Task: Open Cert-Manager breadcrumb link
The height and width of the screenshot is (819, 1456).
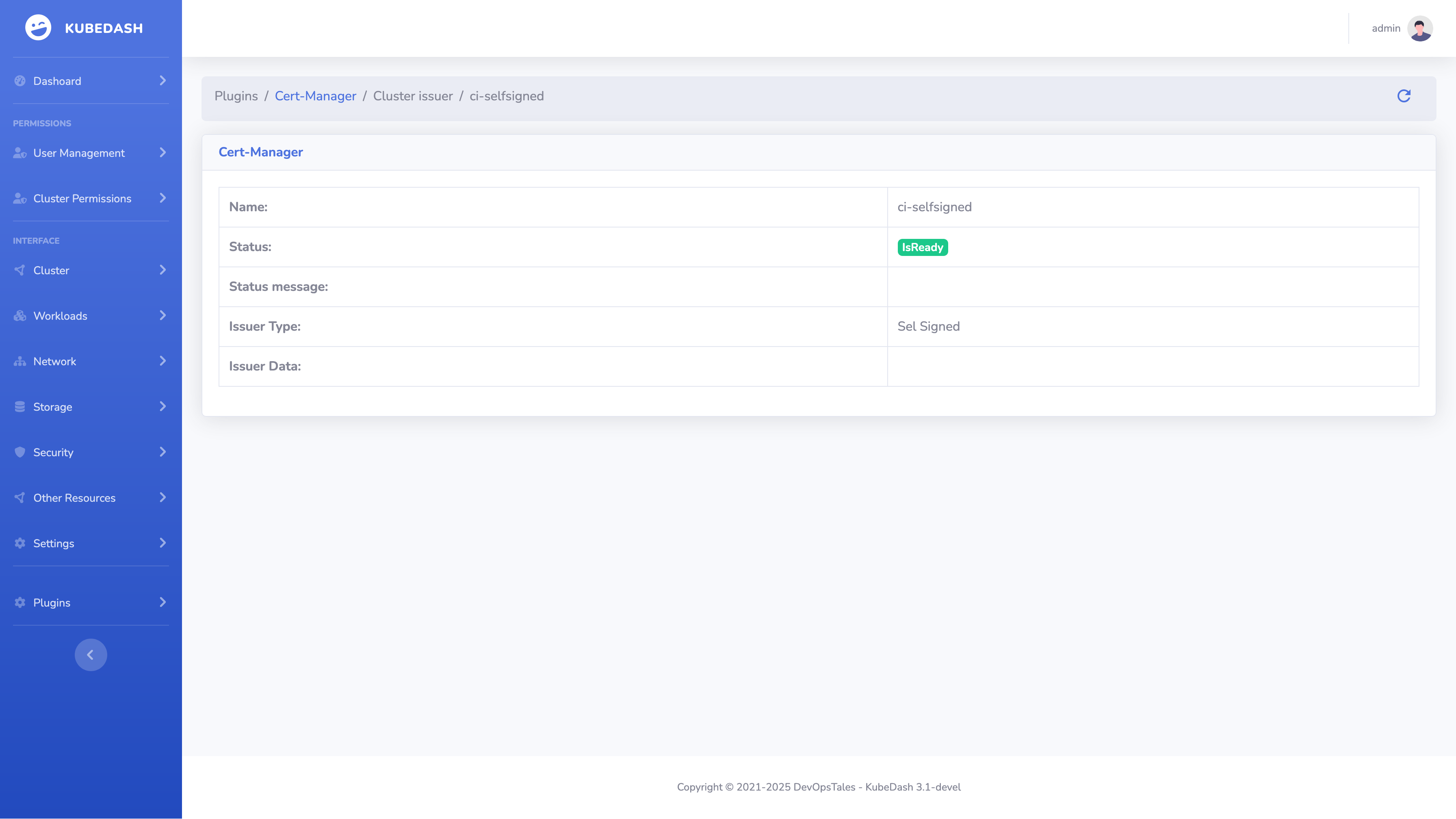Action: 315,96
